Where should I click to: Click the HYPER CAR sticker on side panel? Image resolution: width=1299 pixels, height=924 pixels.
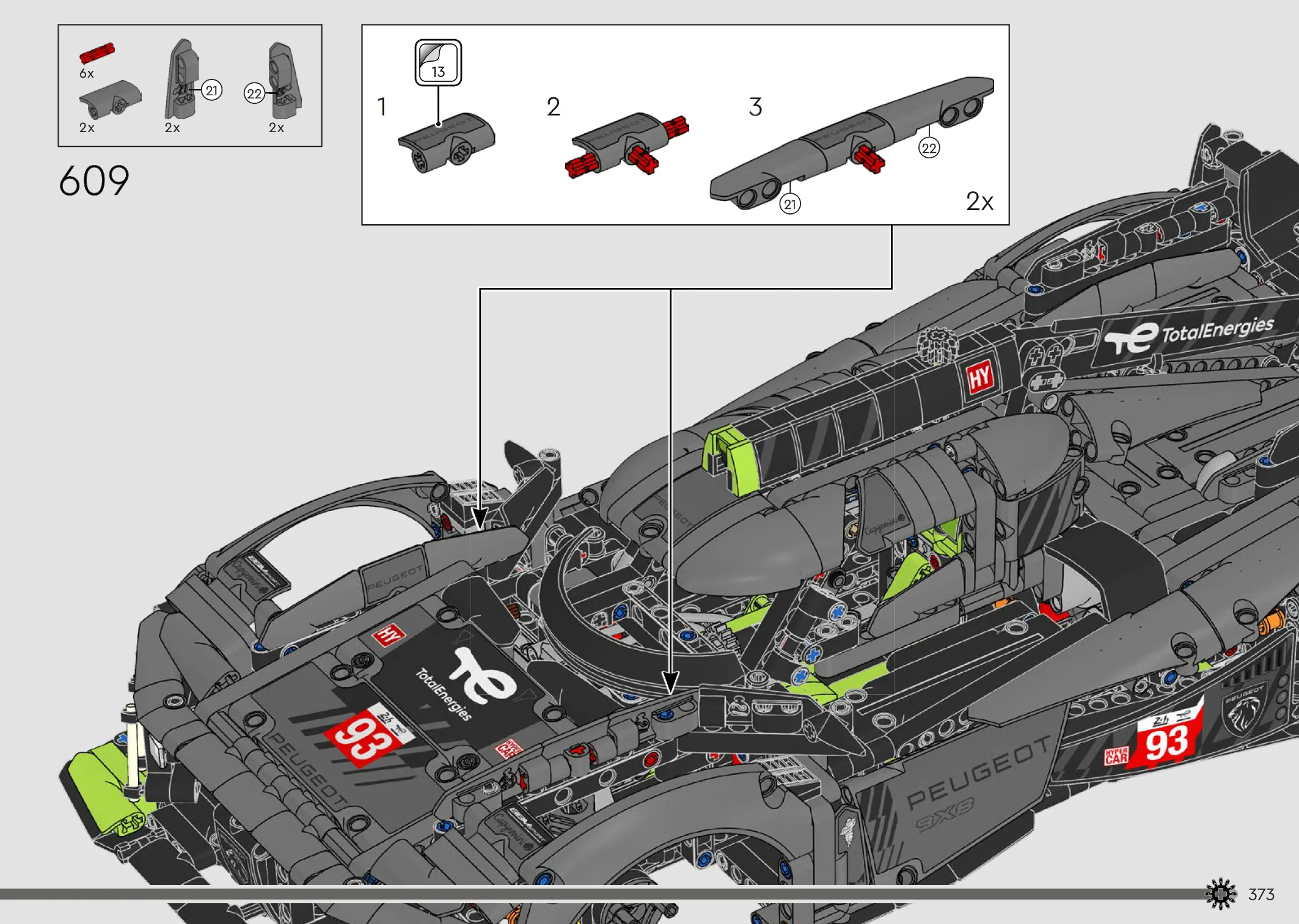(1116, 756)
